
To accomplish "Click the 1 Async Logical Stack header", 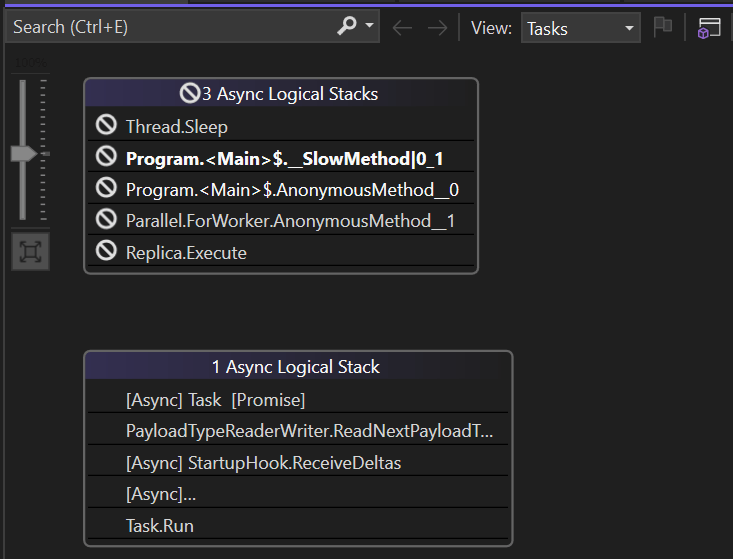I will click(296, 367).
